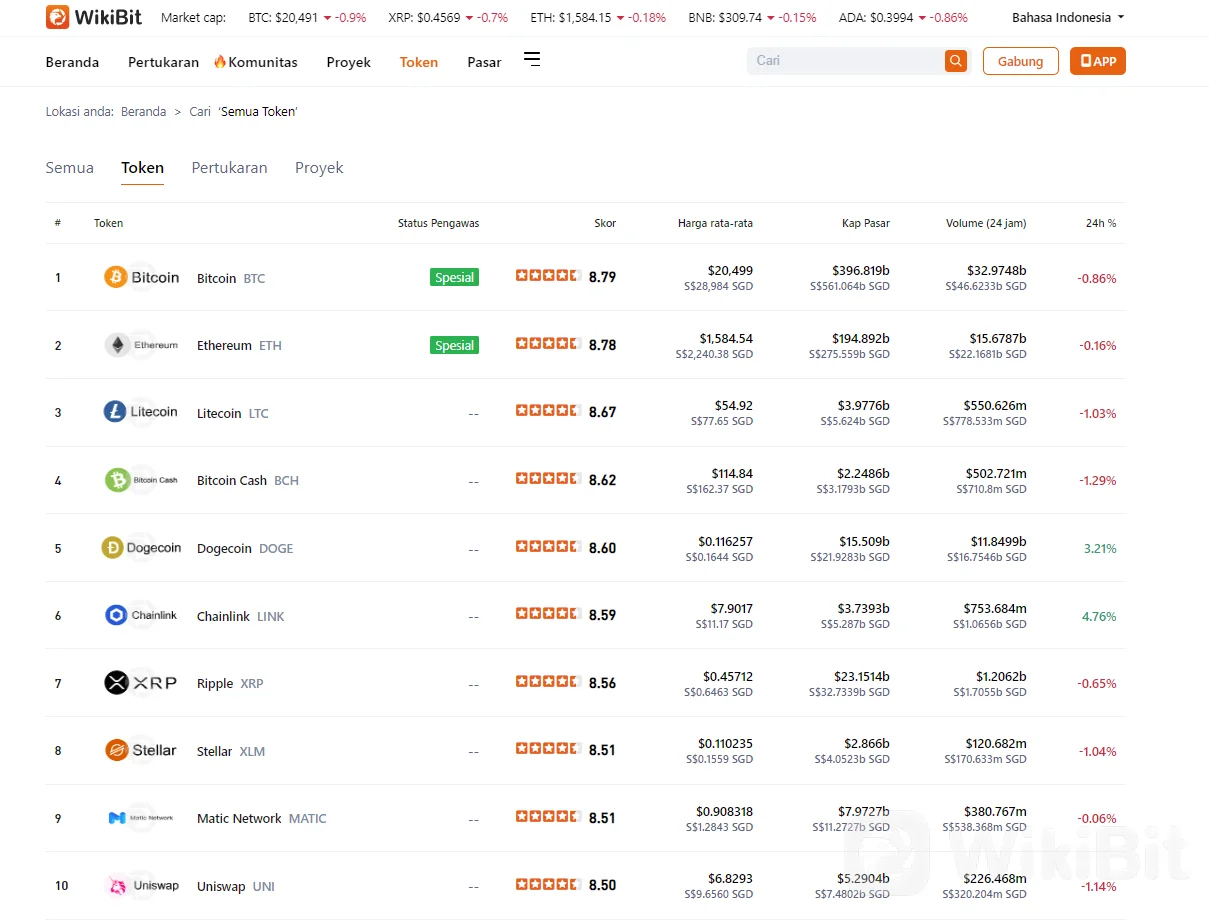Open the hamburger menu icon beside Pasar
This screenshot has width=1209, height=921.
532,60
